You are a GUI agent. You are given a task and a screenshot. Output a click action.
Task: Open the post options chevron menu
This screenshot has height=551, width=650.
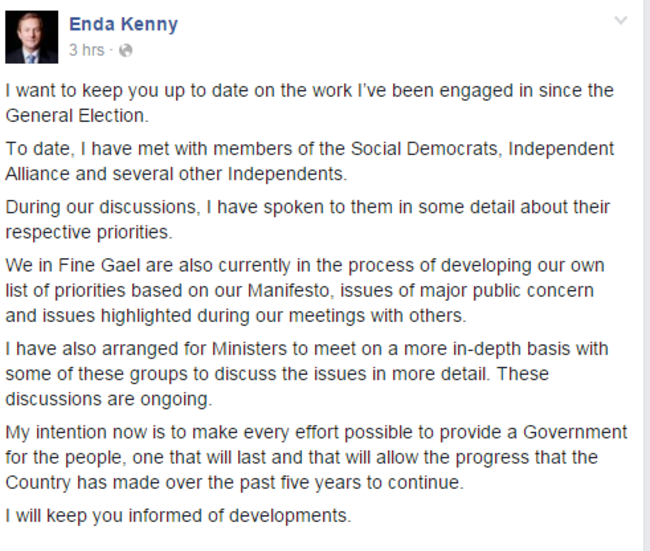(620, 20)
